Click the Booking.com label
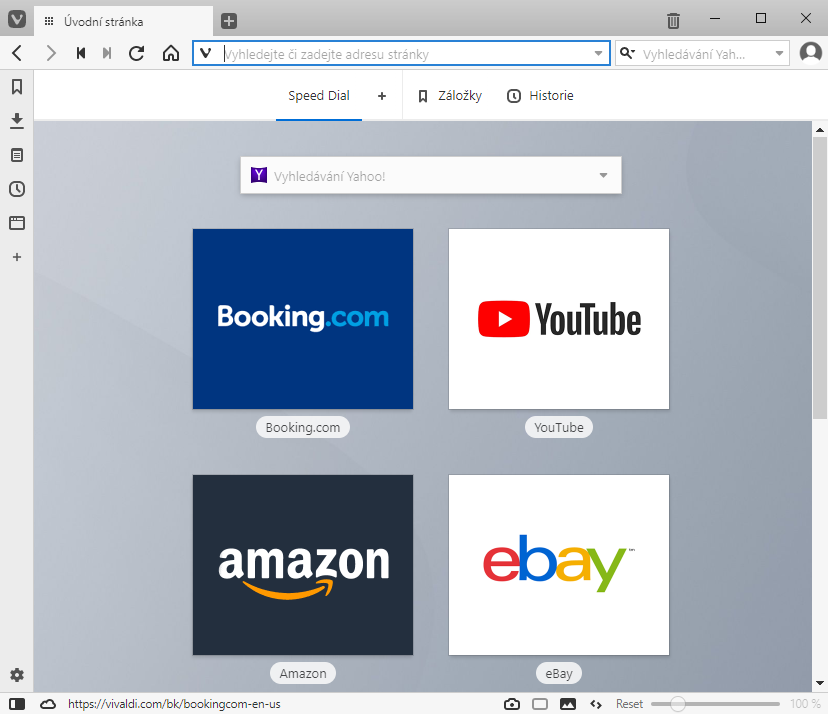The width and height of the screenshot is (828, 714). click(303, 427)
